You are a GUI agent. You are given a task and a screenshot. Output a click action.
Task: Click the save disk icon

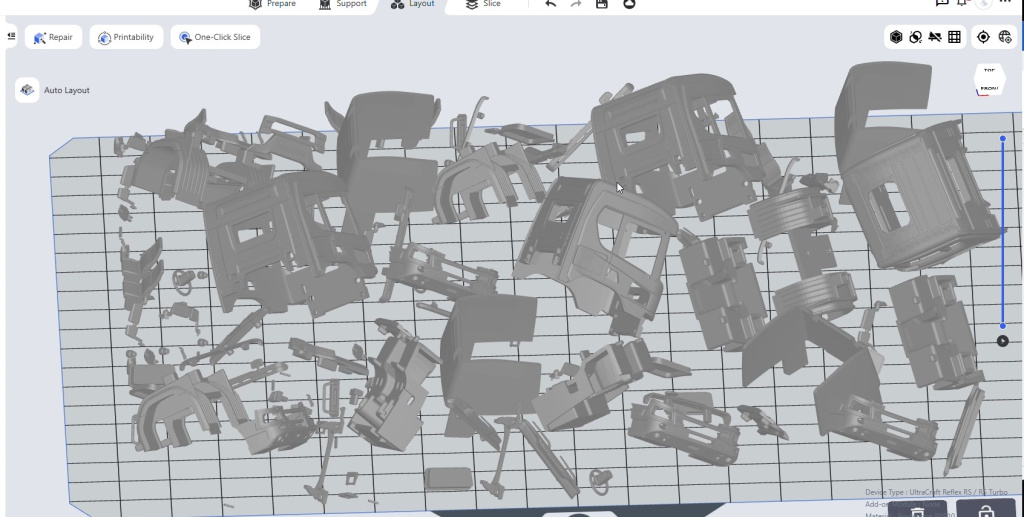602,4
